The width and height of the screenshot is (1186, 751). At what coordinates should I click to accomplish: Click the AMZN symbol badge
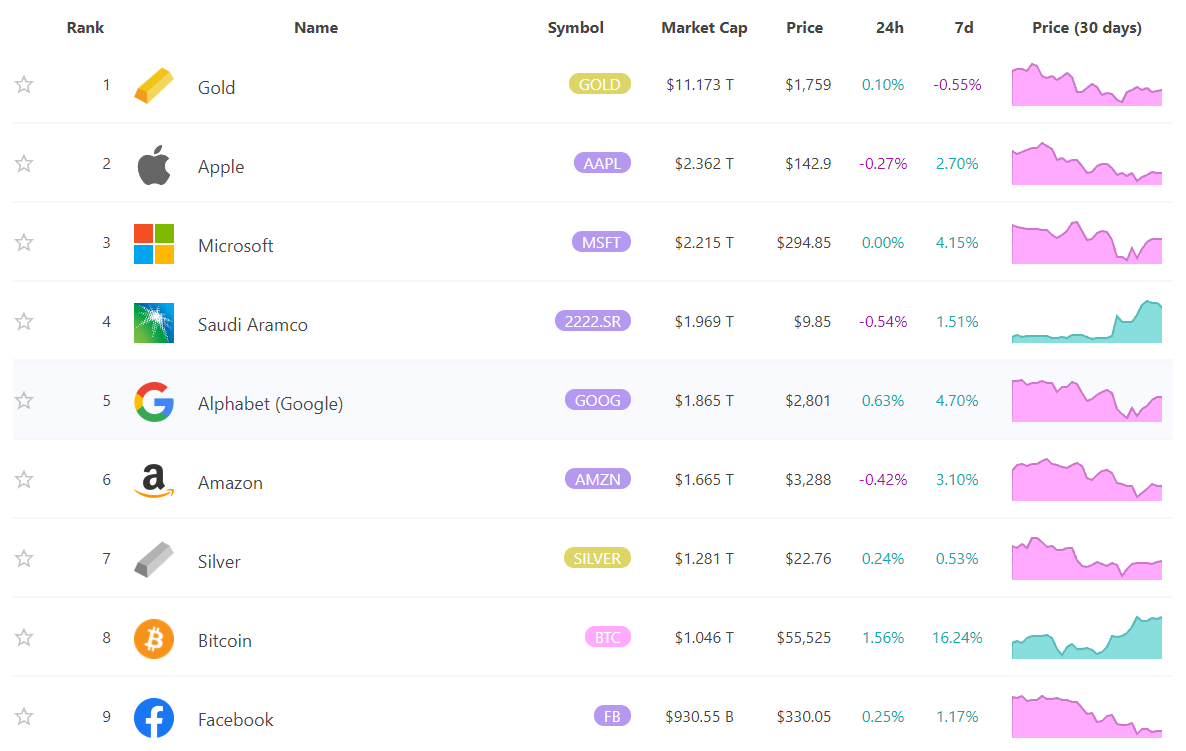(x=598, y=479)
